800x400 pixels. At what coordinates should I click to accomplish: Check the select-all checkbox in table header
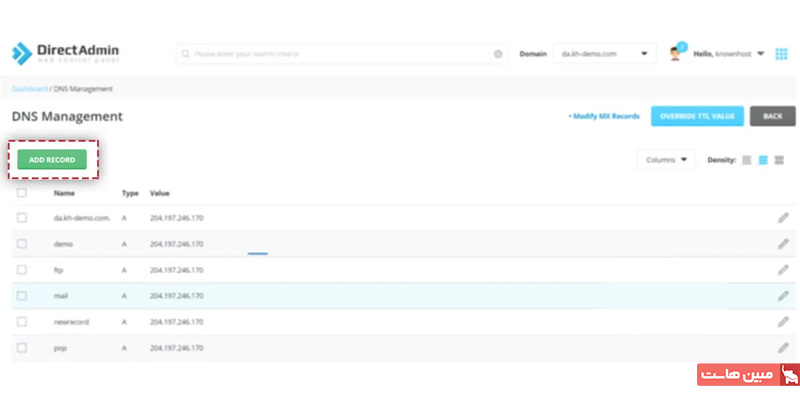pos(22,192)
